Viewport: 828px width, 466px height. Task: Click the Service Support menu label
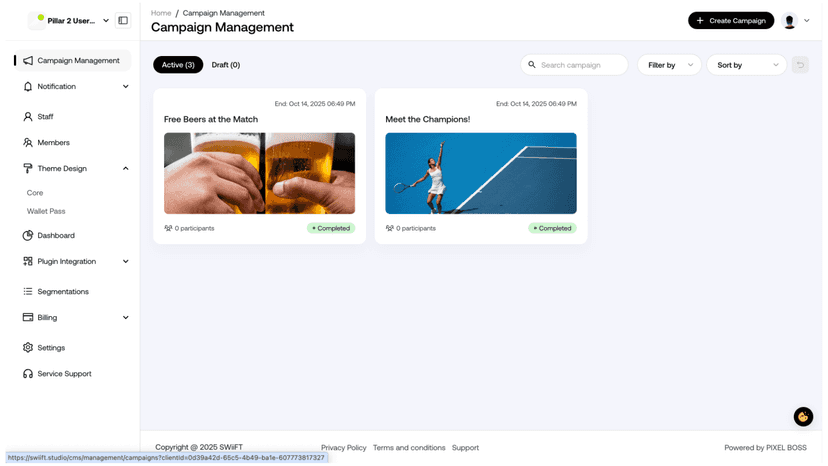pos(64,374)
